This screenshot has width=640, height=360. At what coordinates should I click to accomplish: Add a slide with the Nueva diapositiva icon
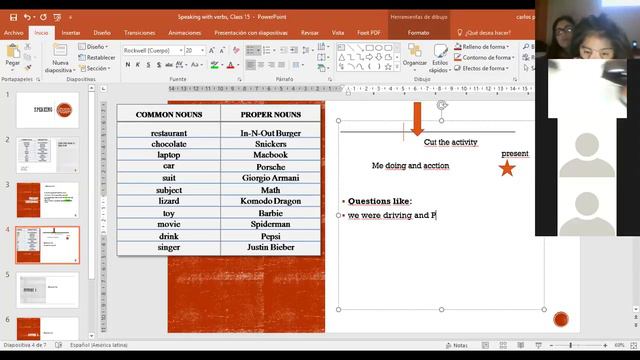pos(60,51)
